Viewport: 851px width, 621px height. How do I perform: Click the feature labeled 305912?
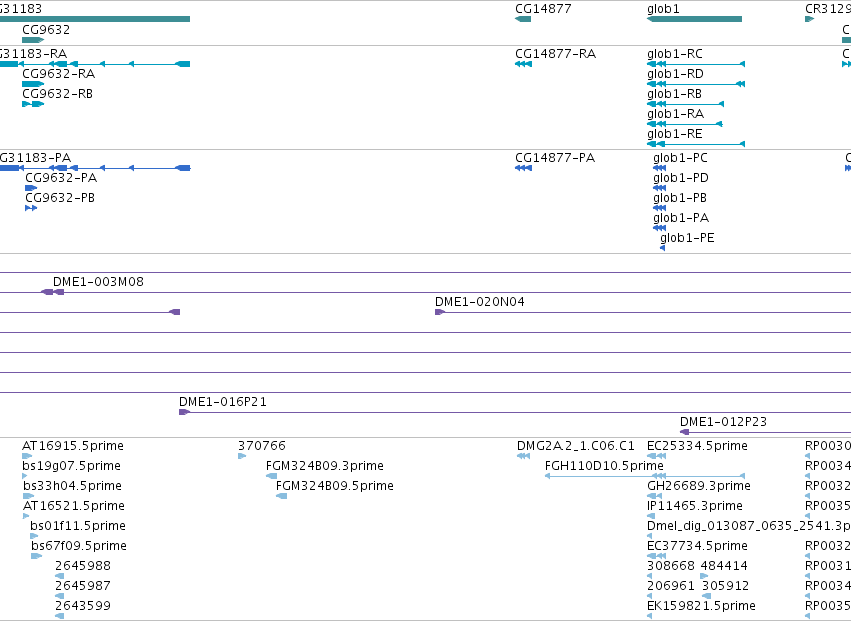tap(726, 586)
